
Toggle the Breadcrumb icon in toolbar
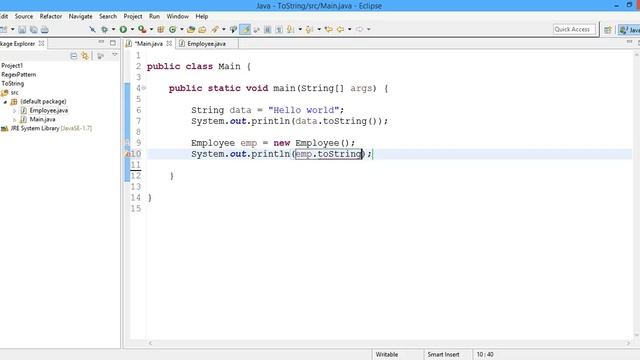(233, 29)
